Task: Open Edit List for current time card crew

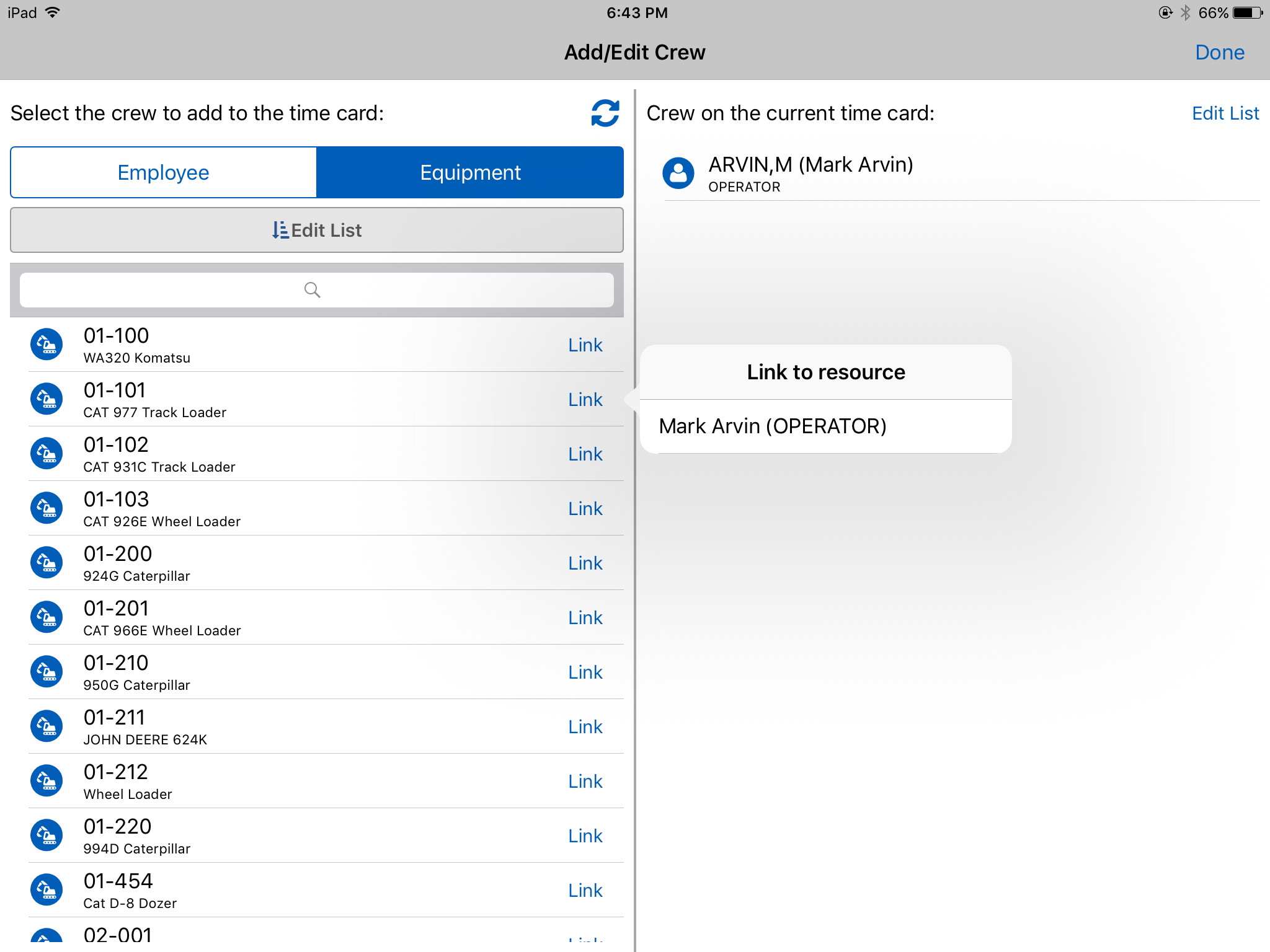Action: pyautogui.click(x=1225, y=113)
